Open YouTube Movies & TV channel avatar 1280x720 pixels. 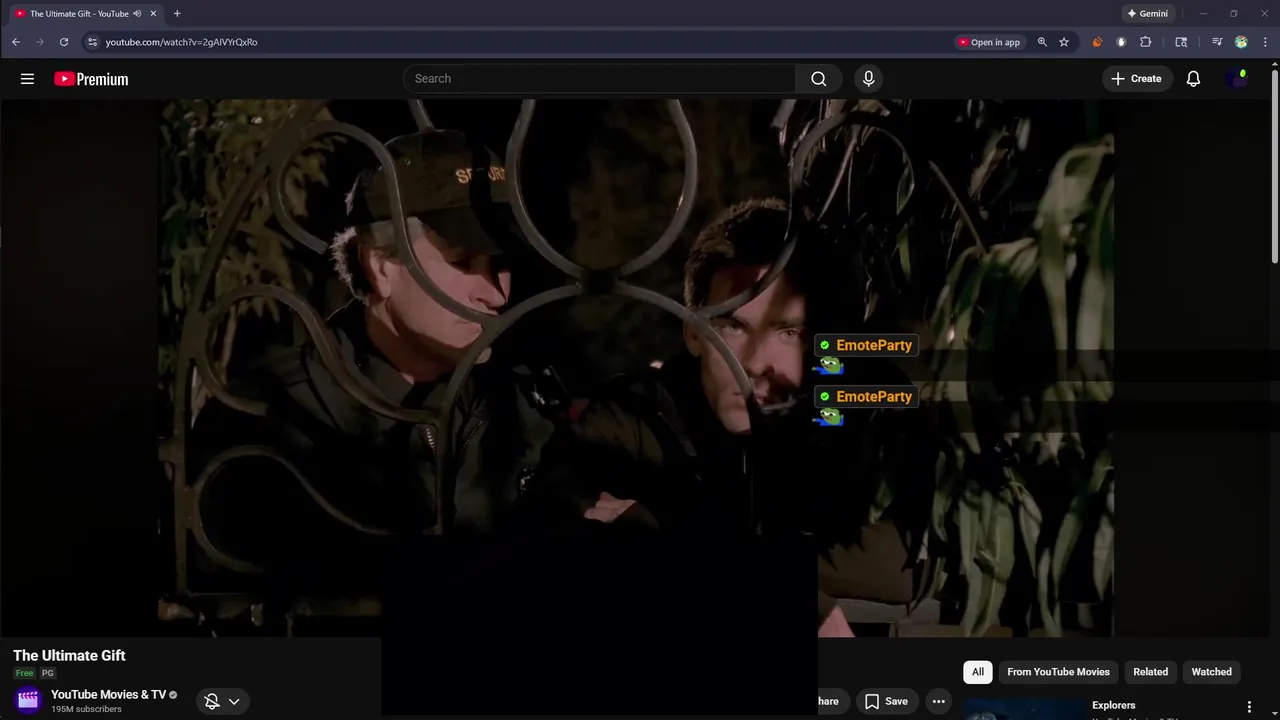(x=28, y=700)
